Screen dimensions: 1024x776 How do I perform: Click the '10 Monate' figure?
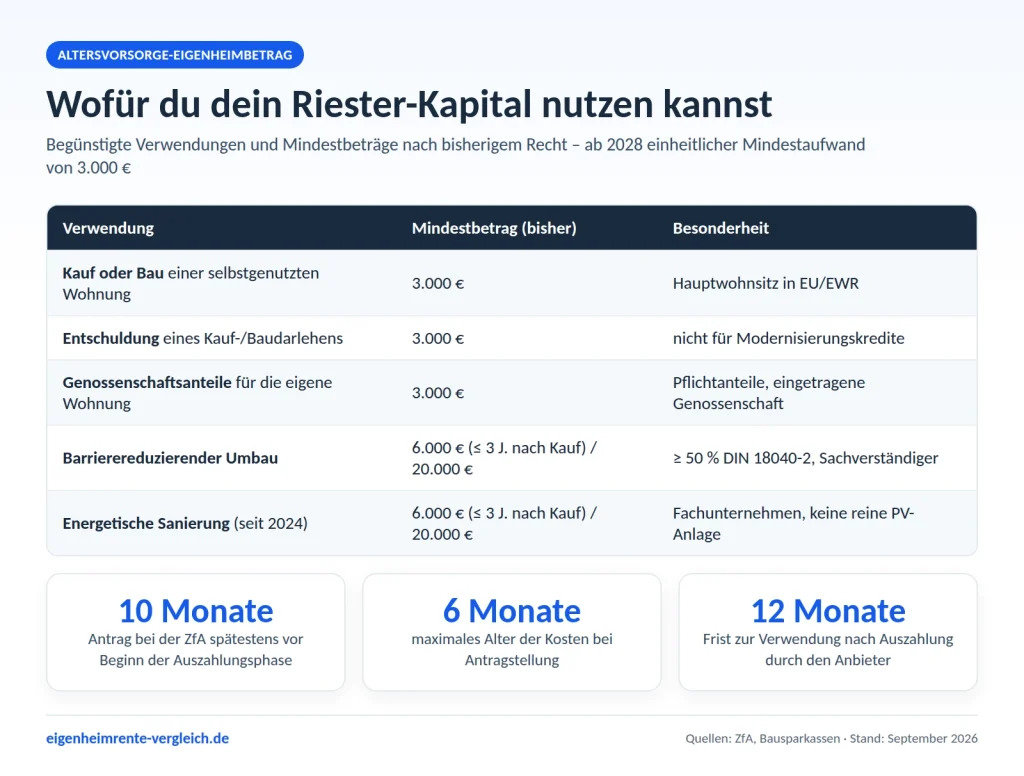[x=196, y=611]
